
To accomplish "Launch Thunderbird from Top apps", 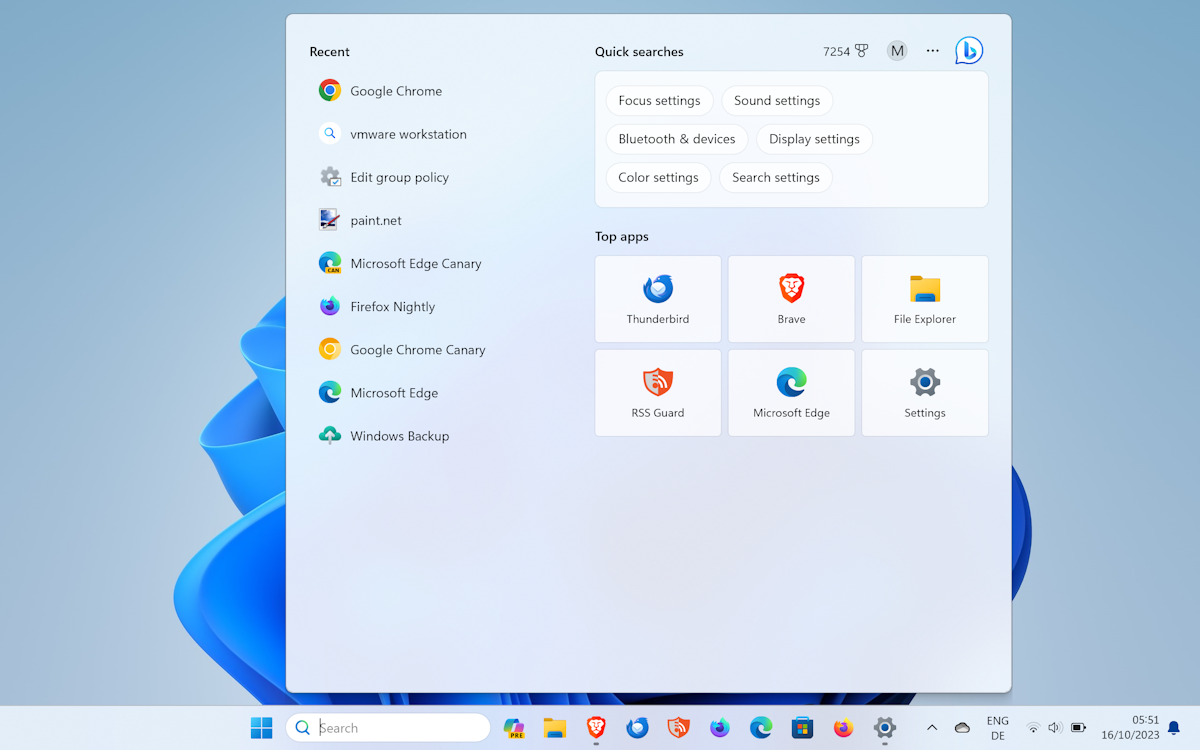I will click(x=657, y=298).
